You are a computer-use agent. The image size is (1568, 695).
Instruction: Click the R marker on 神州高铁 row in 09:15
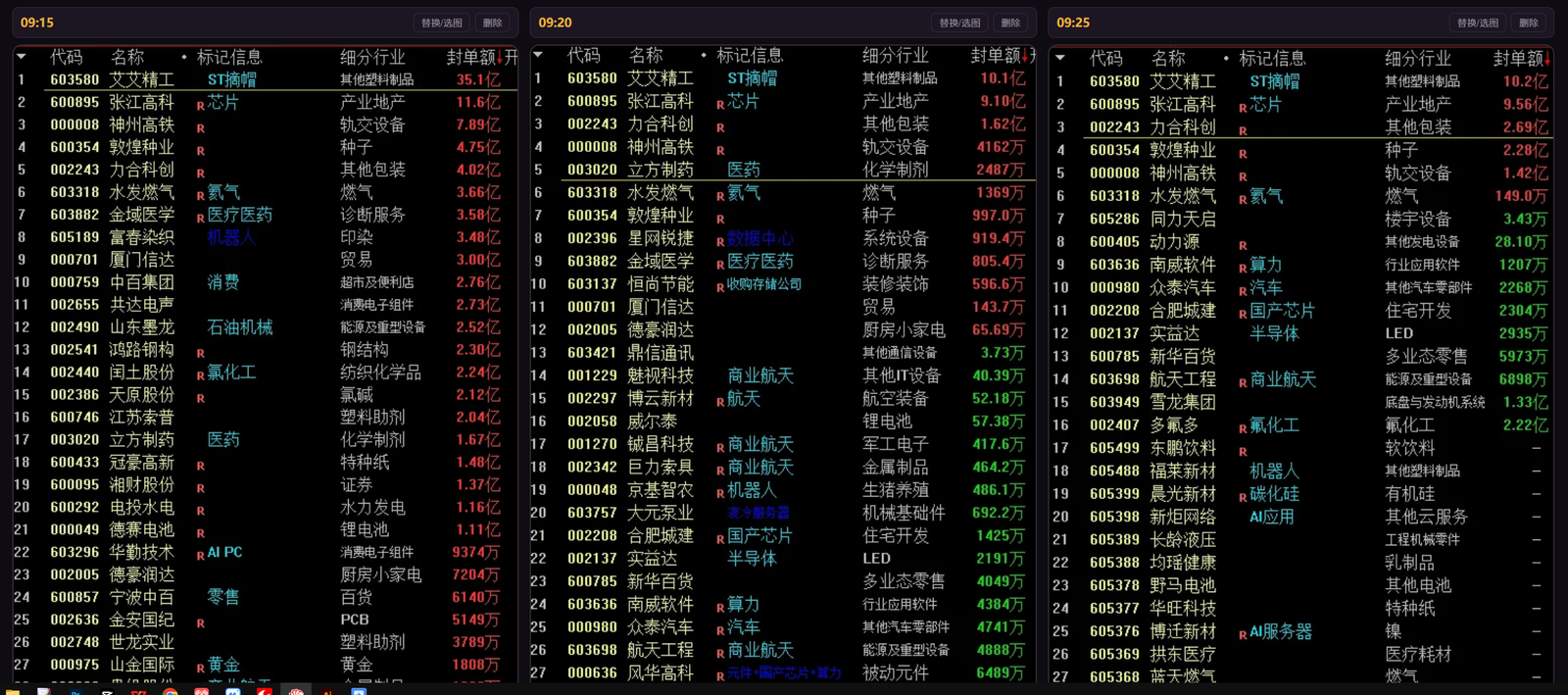(201, 127)
